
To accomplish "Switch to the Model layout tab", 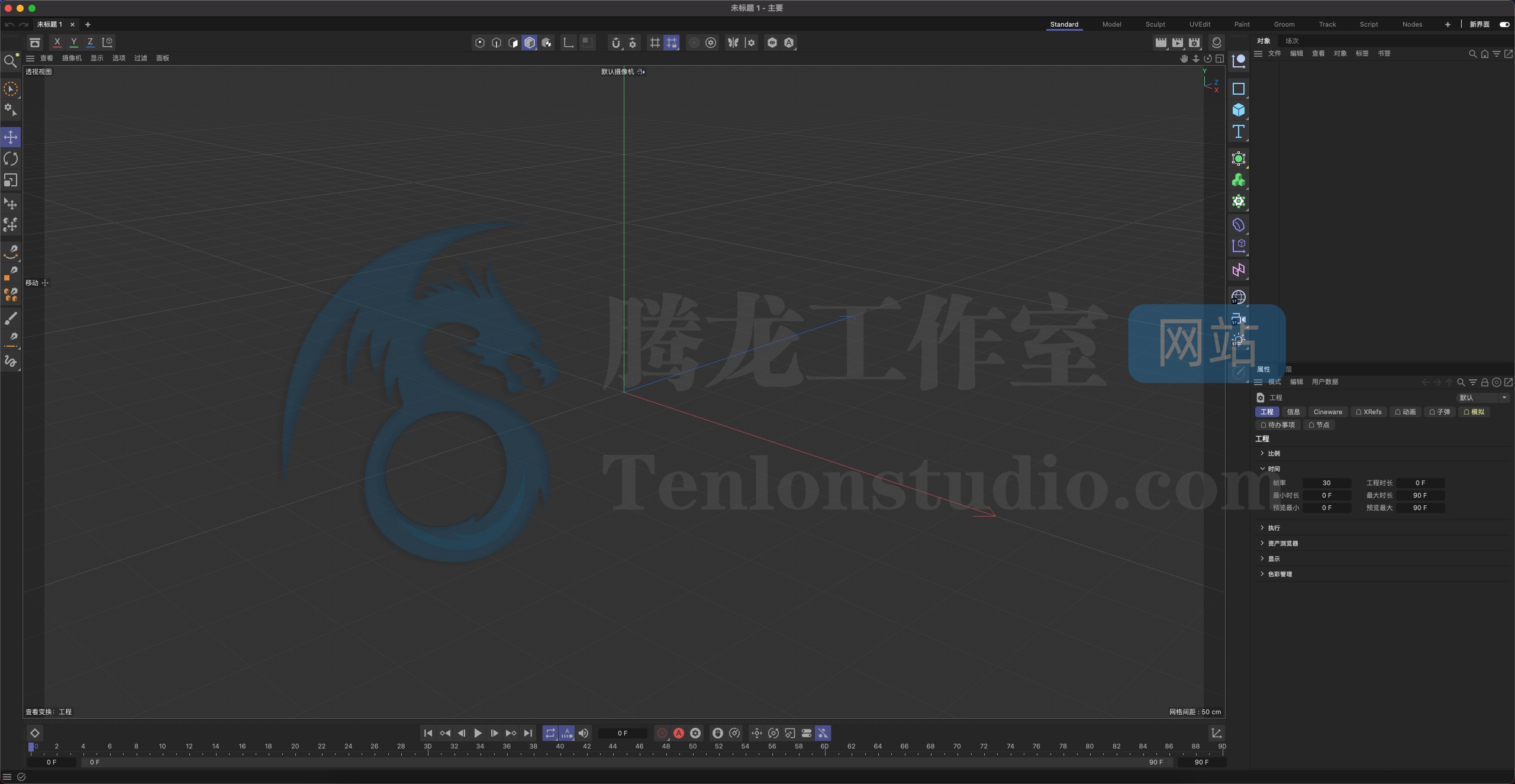I will point(1111,24).
